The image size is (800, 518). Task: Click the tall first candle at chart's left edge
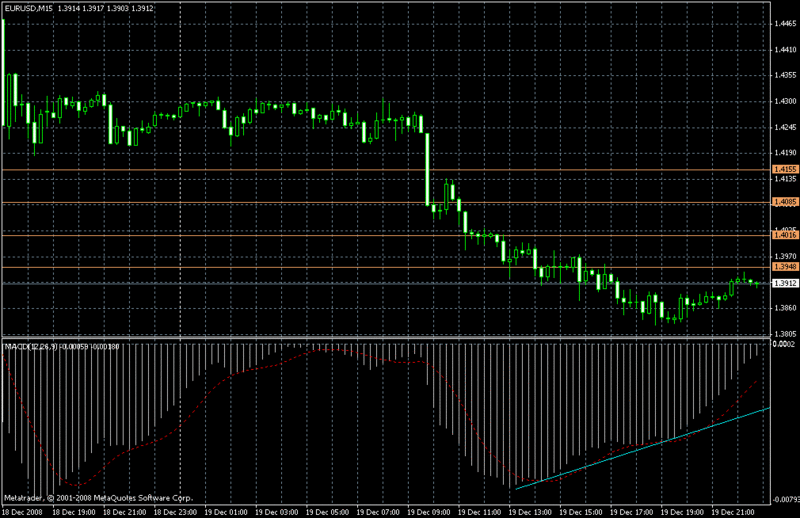coord(4,70)
